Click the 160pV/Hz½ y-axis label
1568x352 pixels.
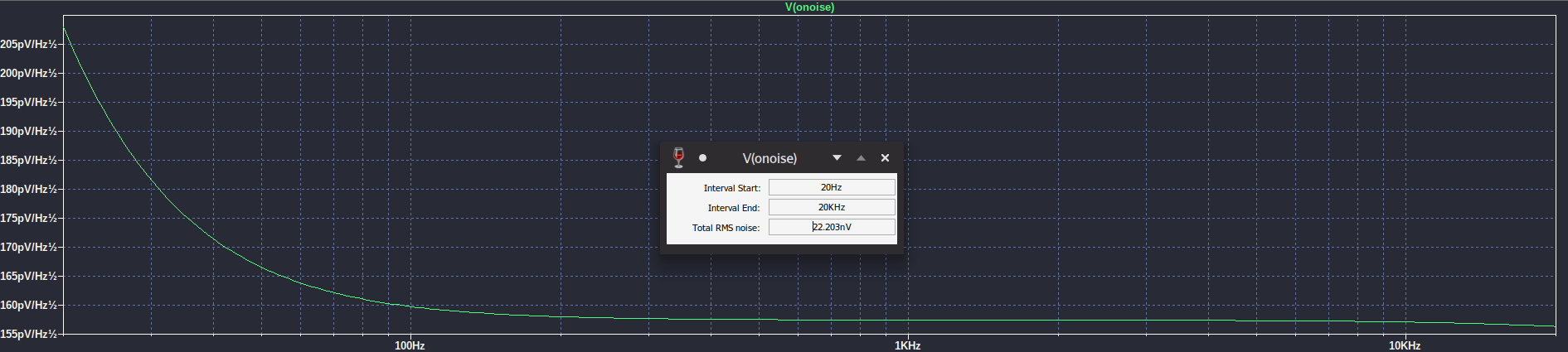click(28, 305)
